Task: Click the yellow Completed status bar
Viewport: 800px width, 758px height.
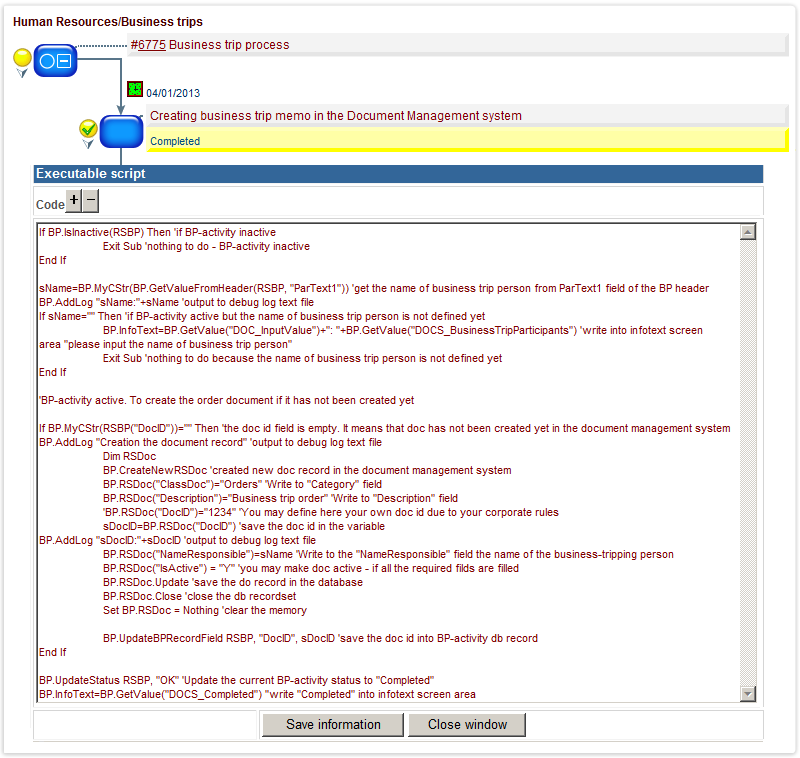Action: 467,140
